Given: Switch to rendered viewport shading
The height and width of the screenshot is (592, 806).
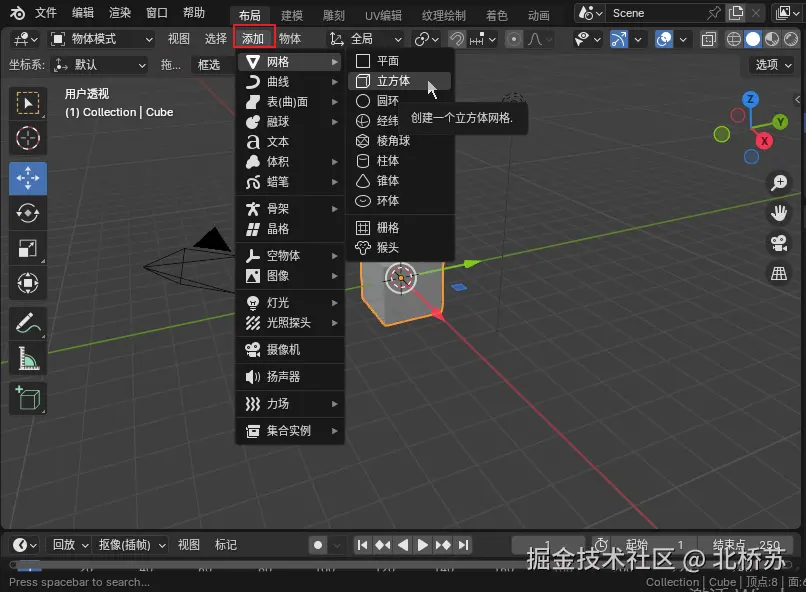Looking at the screenshot, I should 791,39.
